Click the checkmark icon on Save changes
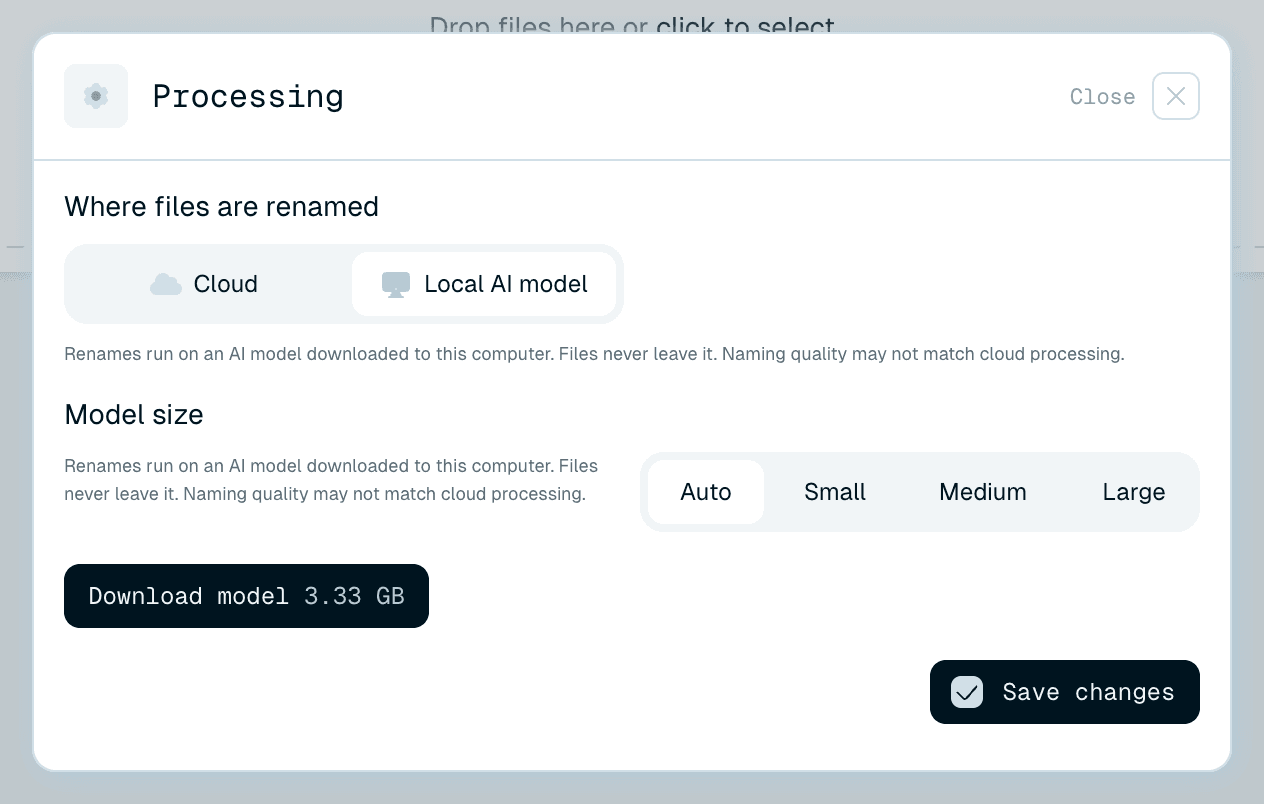Viewport: 1264px width, 804px height. (967, 692)
